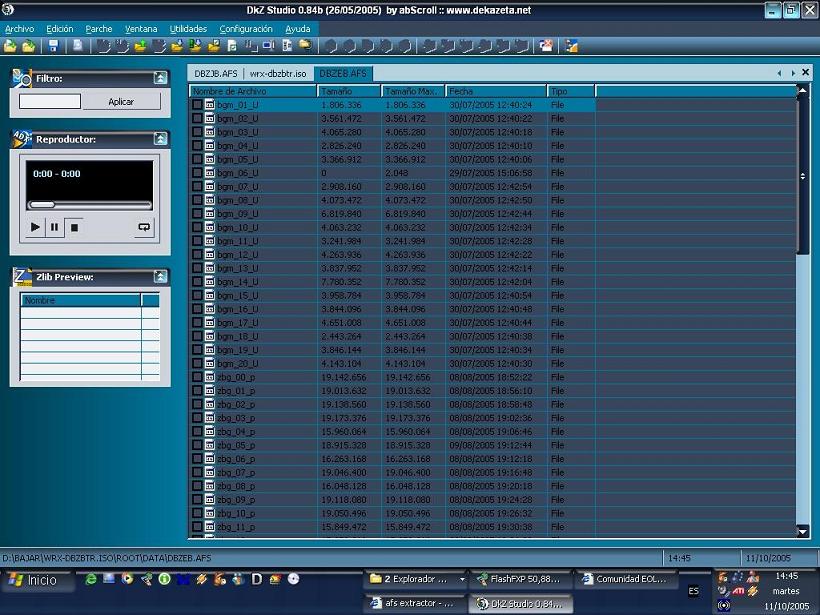
Task: Enable the checkbox for zbg_08_p
Action: (197, 486)
